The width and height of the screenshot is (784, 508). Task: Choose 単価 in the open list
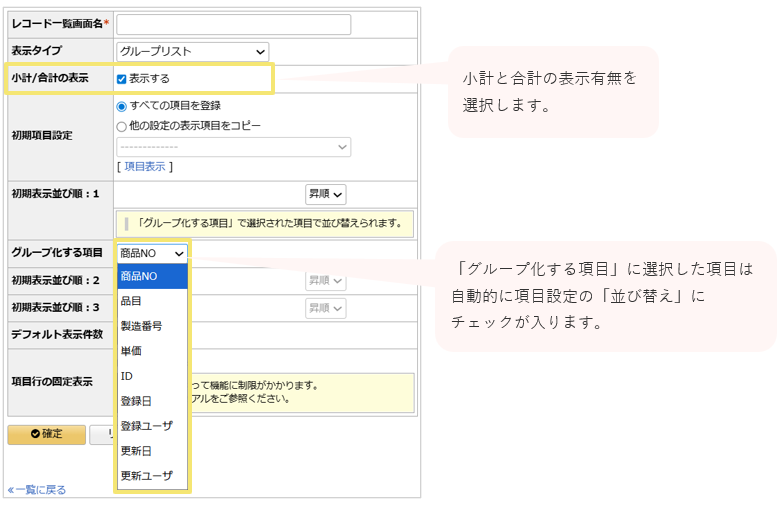[152, 351]
